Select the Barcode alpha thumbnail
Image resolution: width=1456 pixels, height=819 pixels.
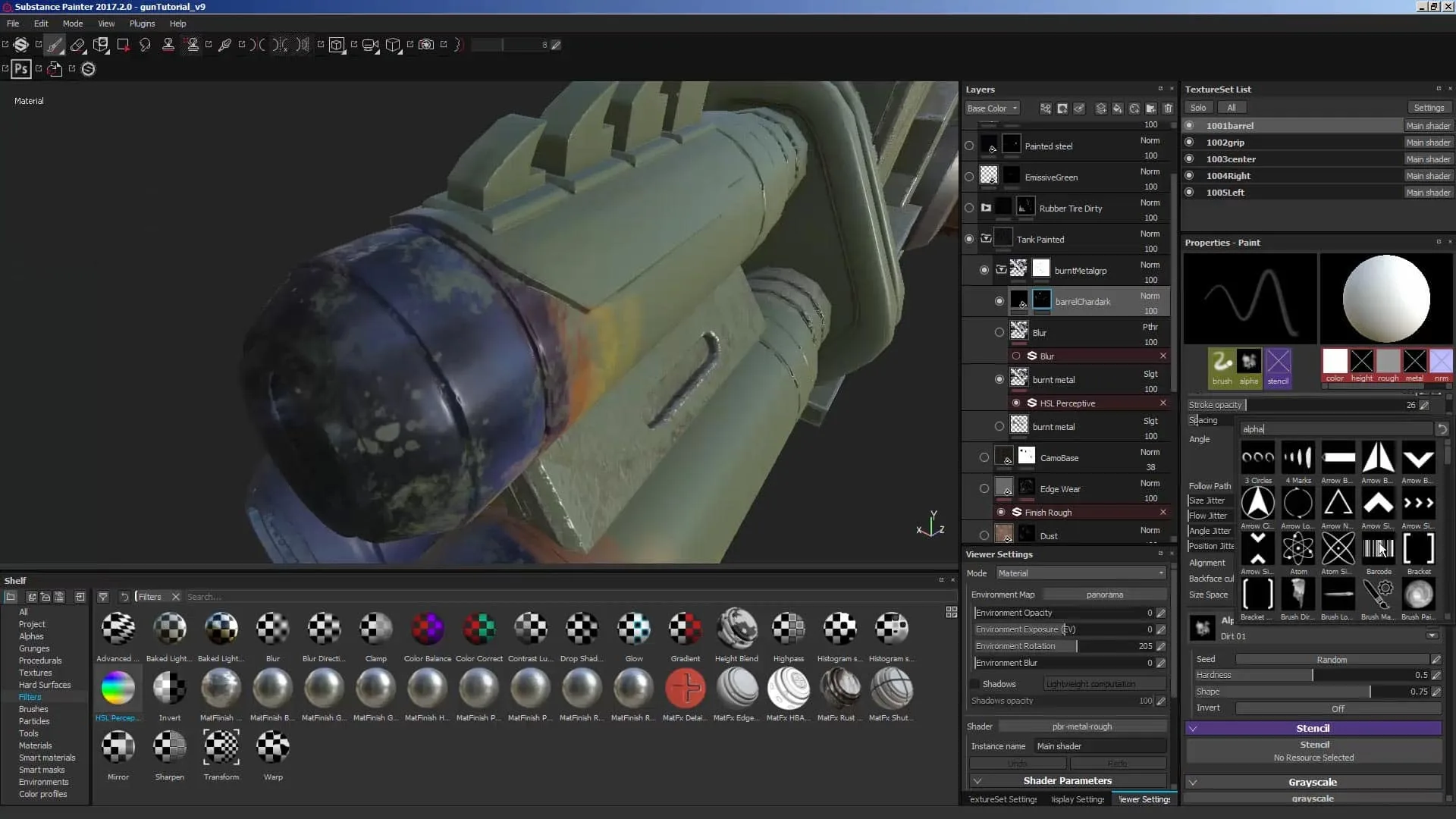tap(1378, 549)
